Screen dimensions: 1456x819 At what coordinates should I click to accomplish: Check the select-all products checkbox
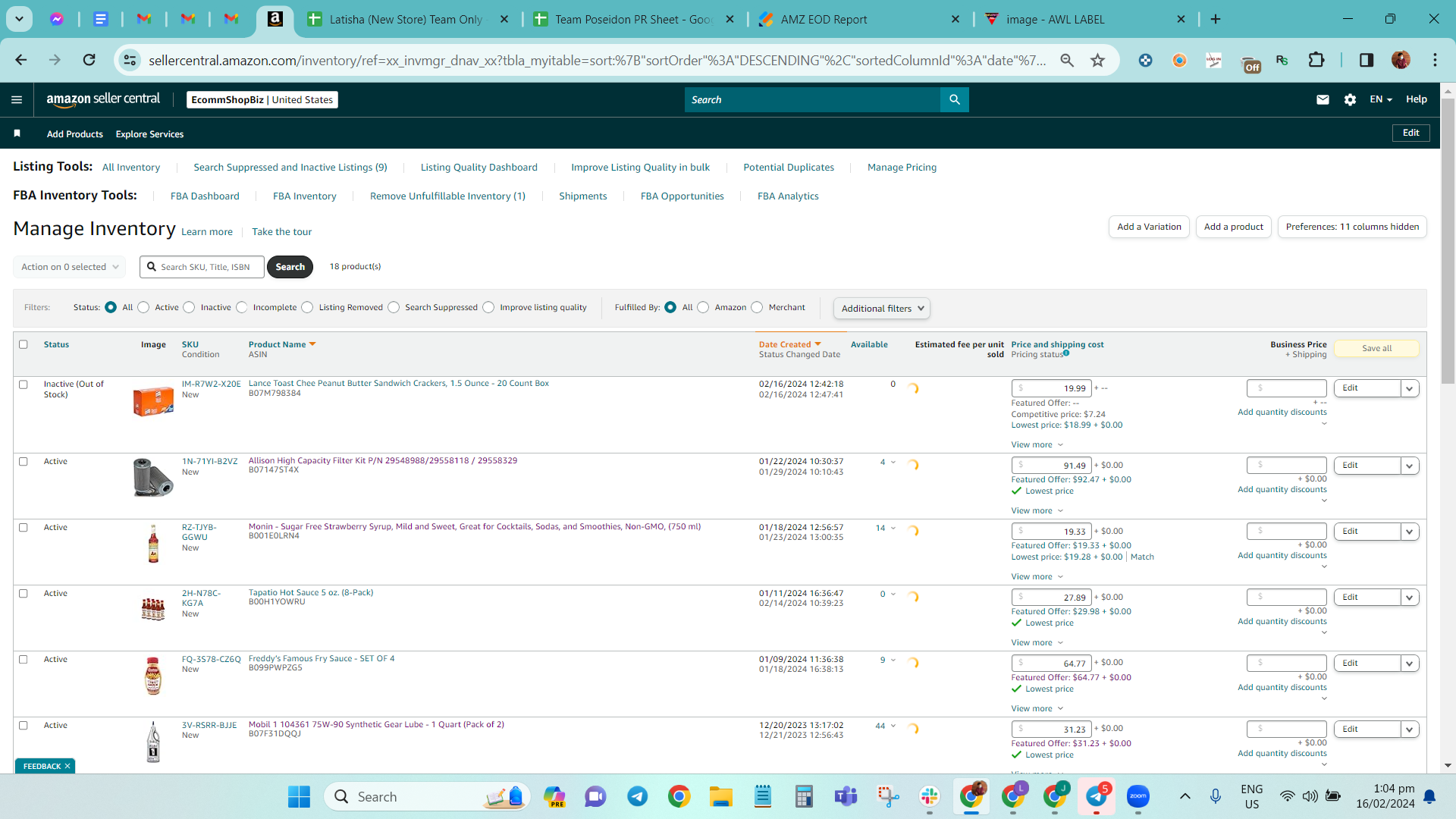(23, 344)
